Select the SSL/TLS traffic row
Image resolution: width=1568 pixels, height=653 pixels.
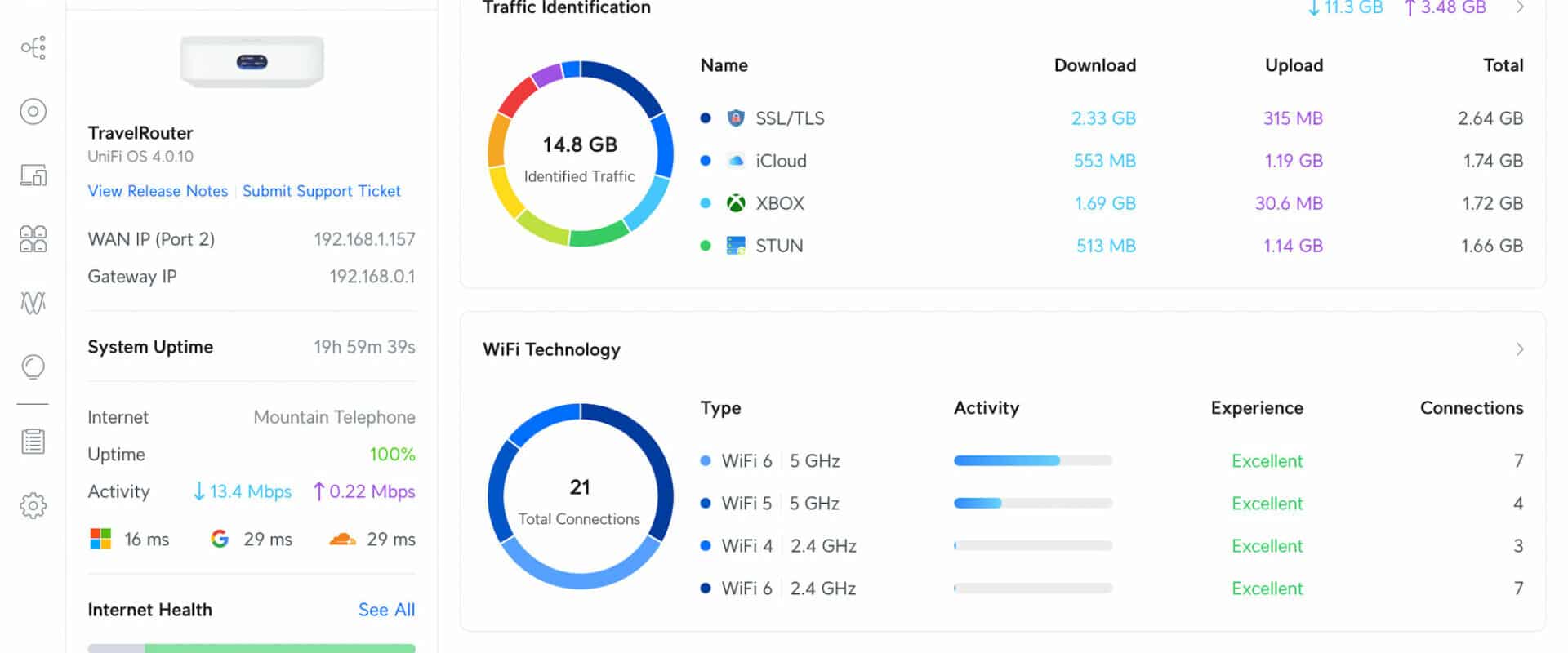[1111, 118]
